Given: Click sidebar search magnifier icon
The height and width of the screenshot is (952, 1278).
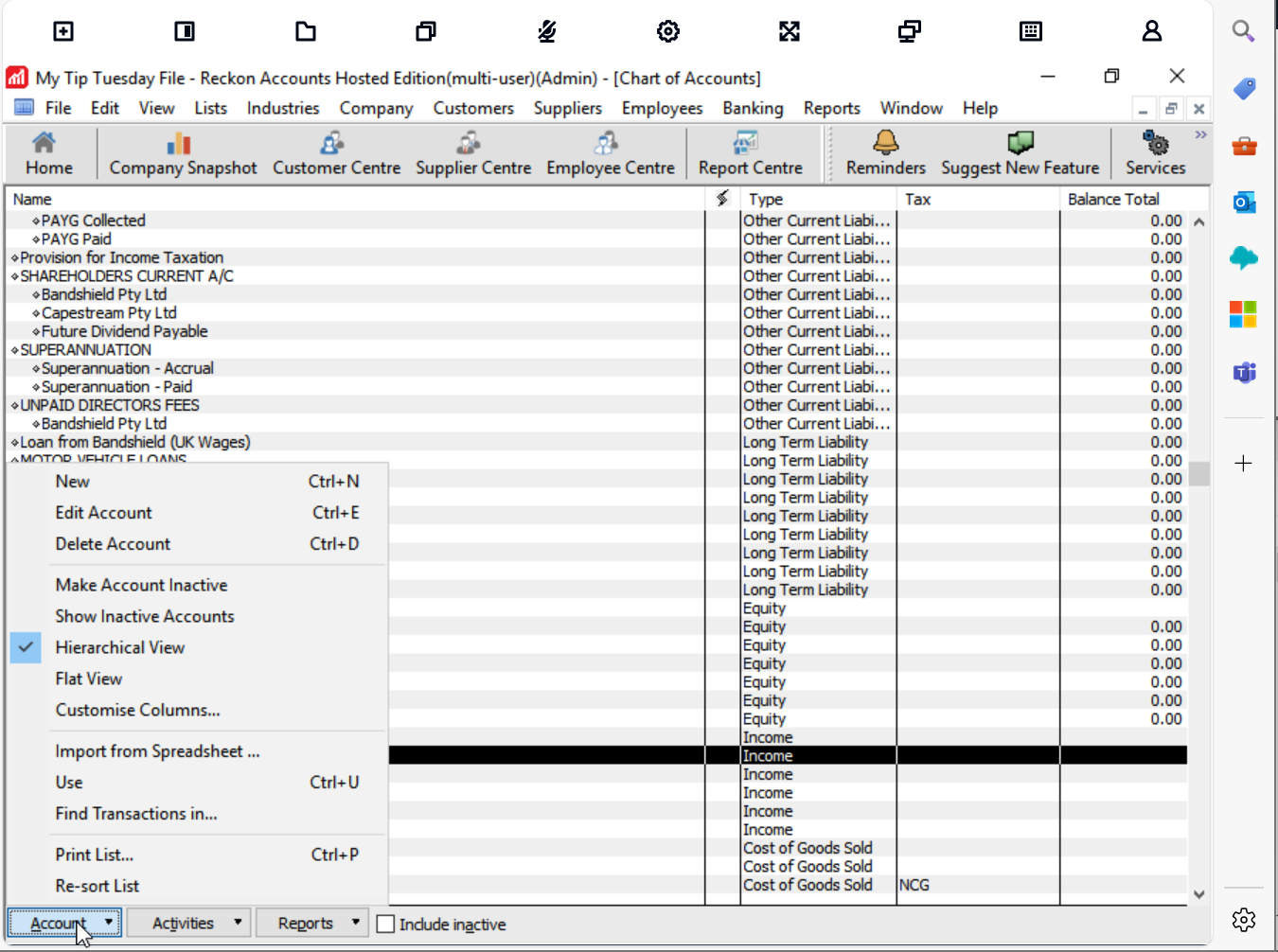Looking at the screenshot, I should coord(1244,31).
